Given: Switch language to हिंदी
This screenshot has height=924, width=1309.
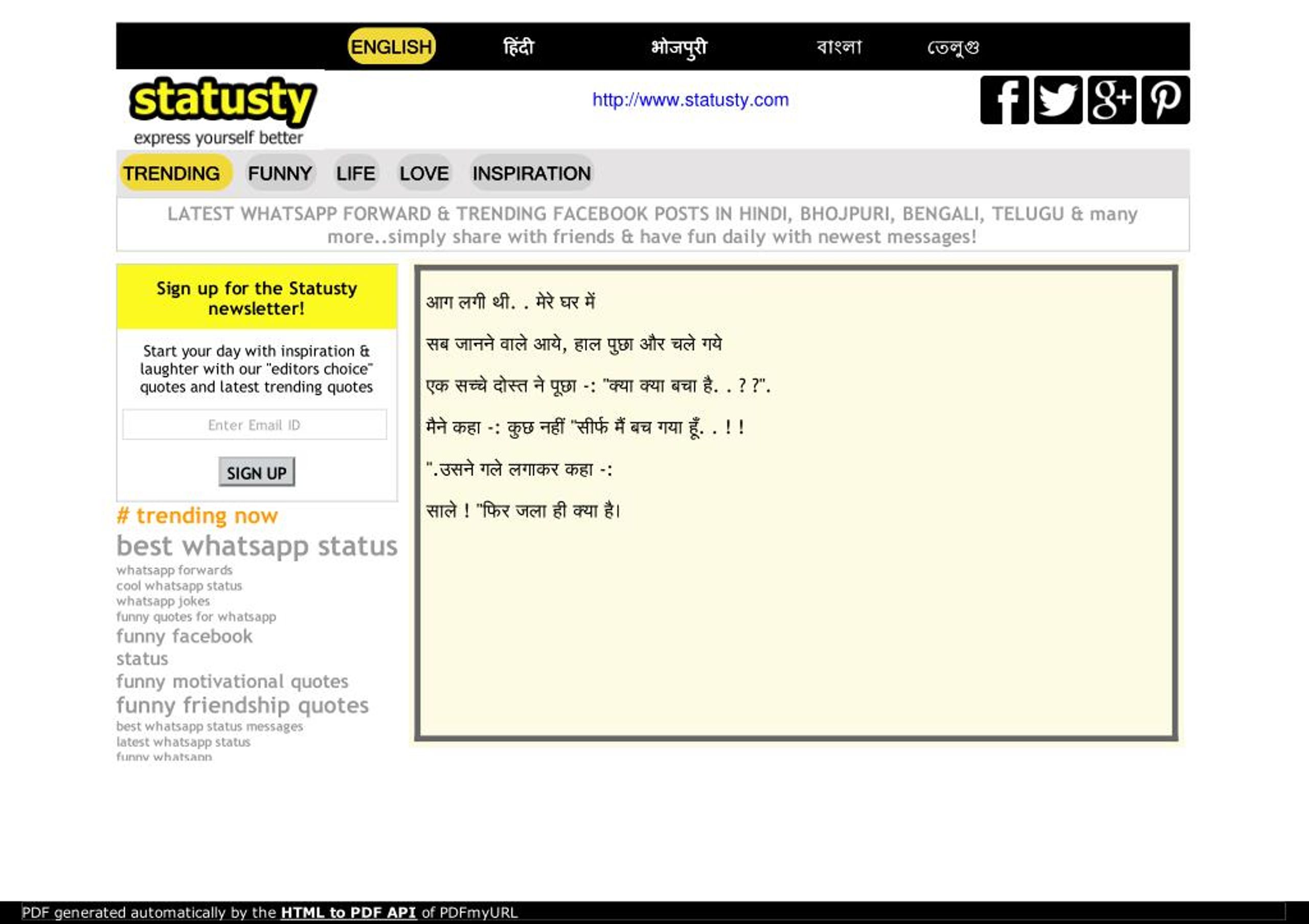Looking at the screenshot, I should (x=518, y=47).
